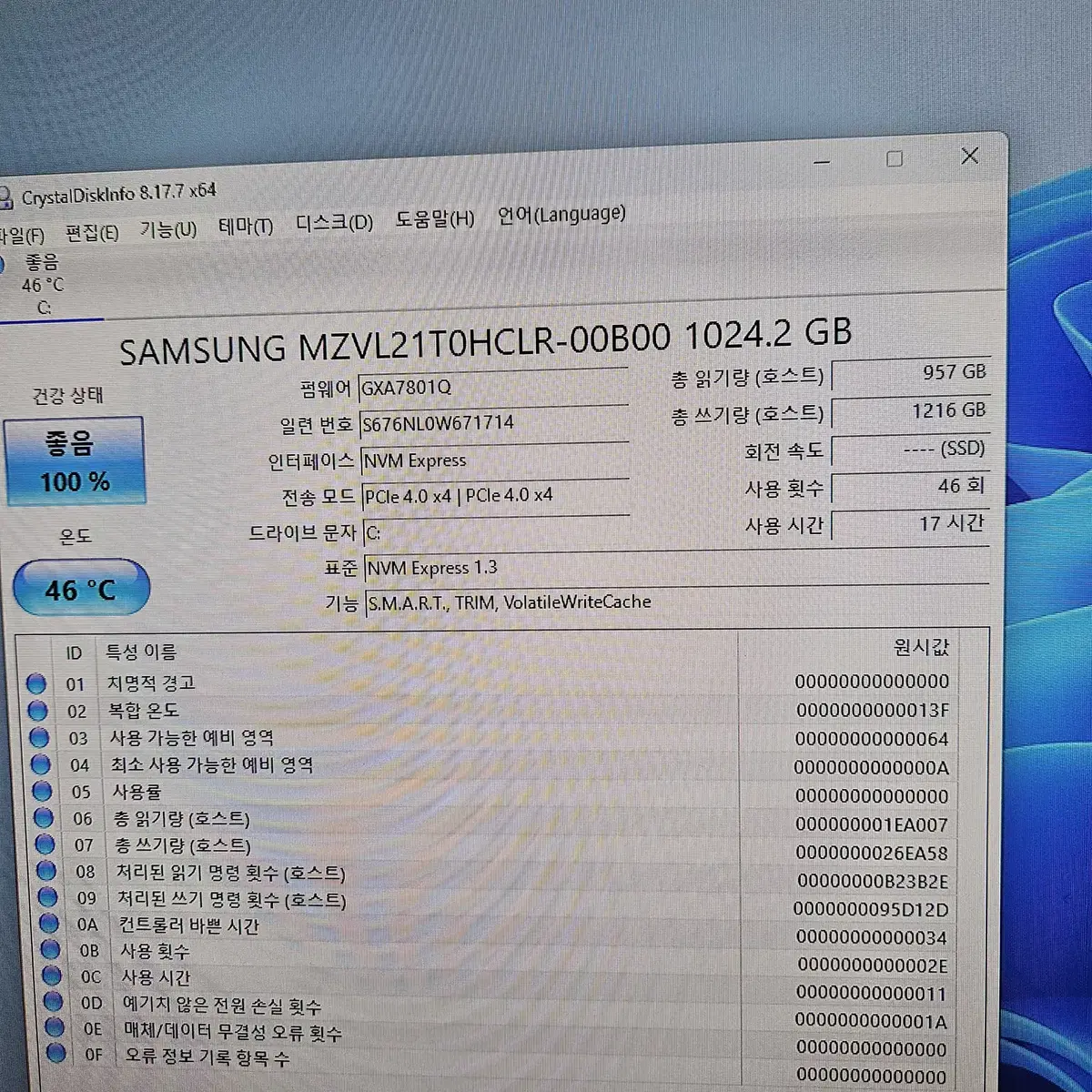Click the serial number field S676NL0W671714

[x=494, y=423]
